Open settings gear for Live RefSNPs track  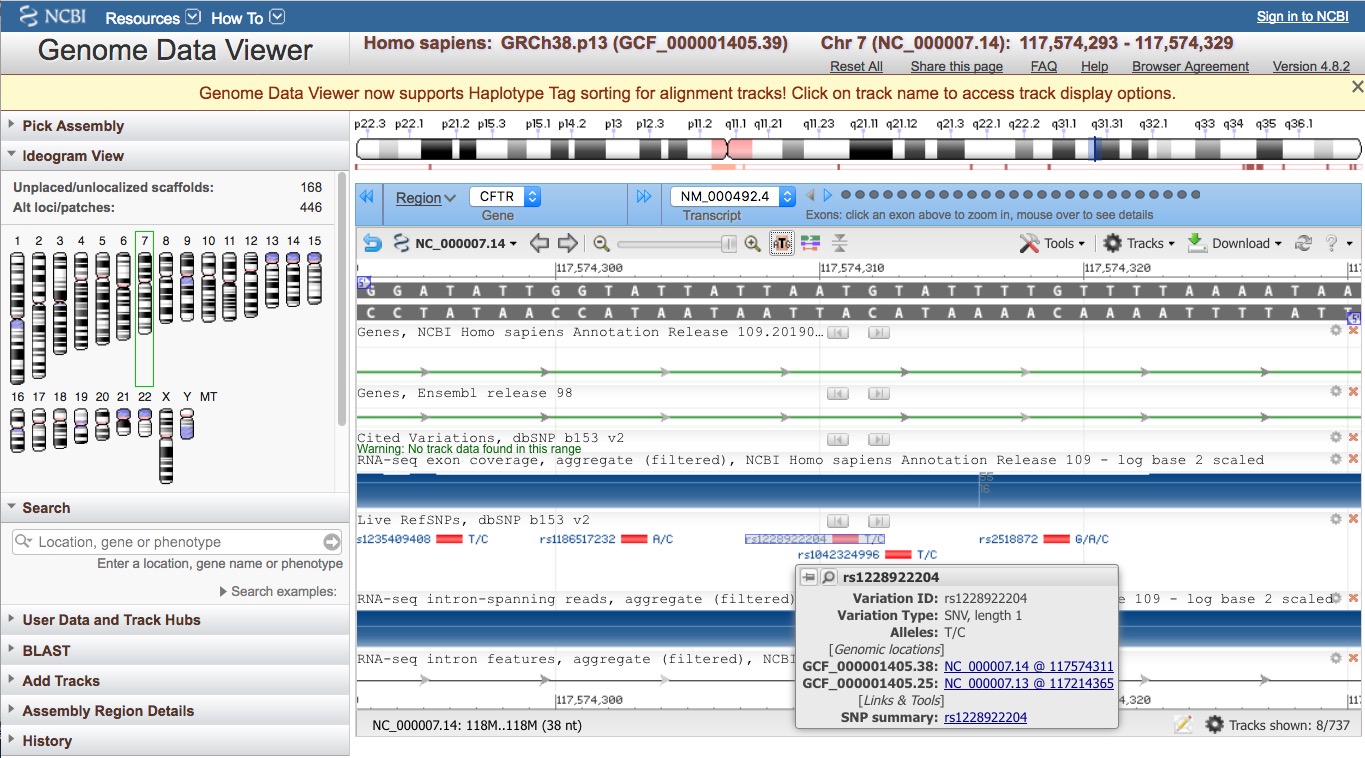pyautogui.click(x=1335, y=519)
